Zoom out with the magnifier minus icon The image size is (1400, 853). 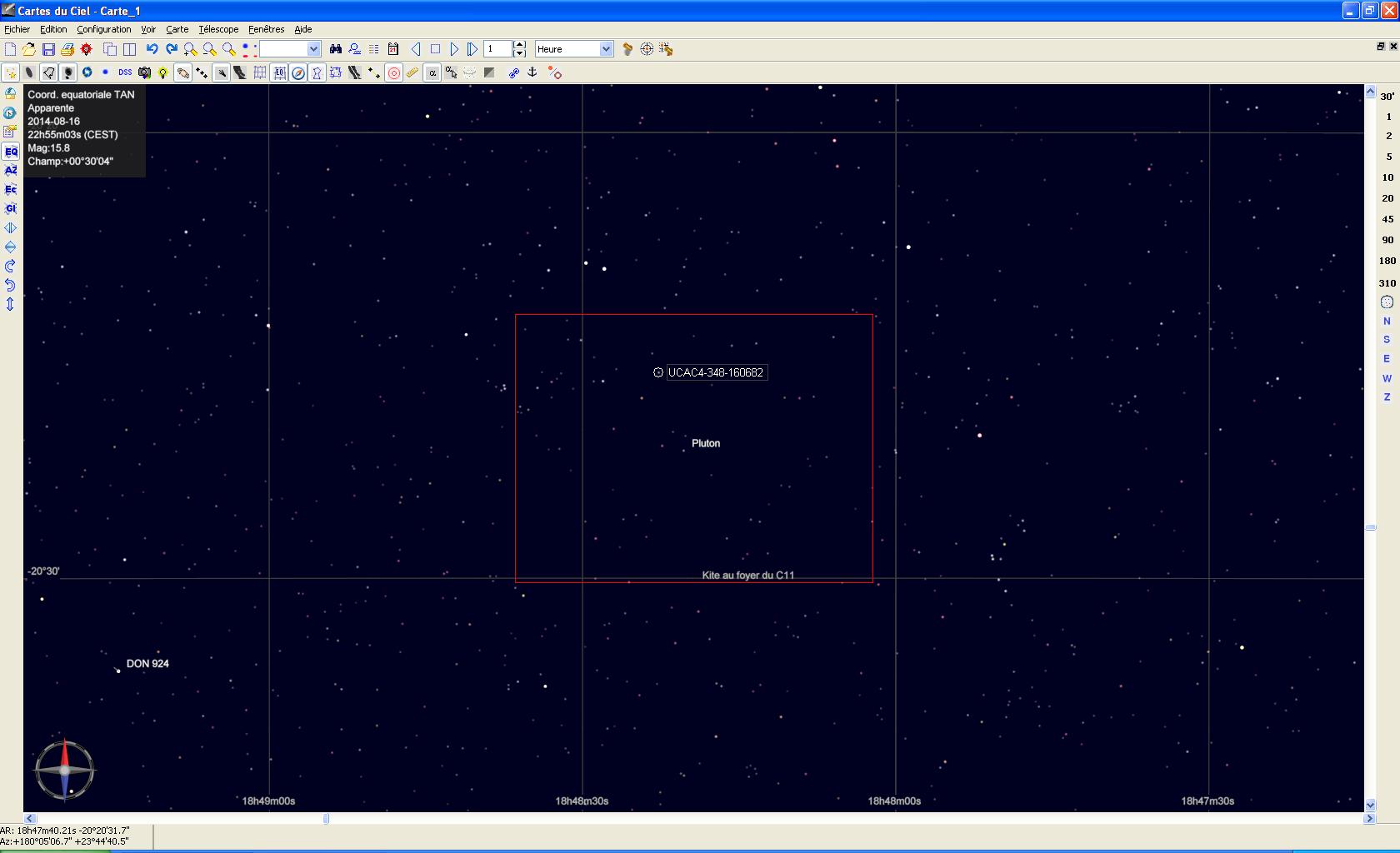coord(210,49)
